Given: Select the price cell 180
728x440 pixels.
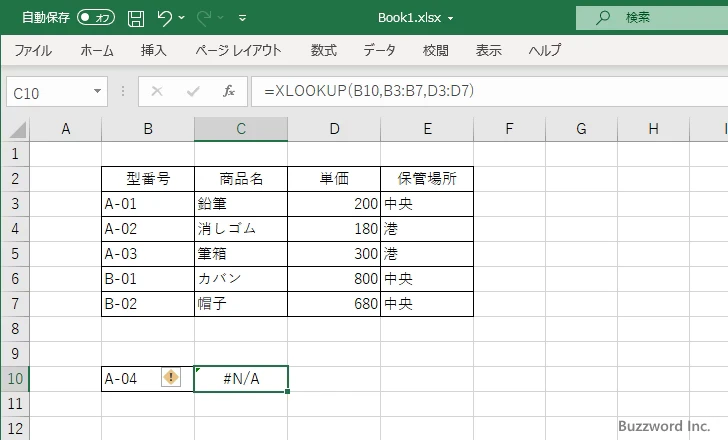Looking at the screenshot, I should tap(334, 229).
